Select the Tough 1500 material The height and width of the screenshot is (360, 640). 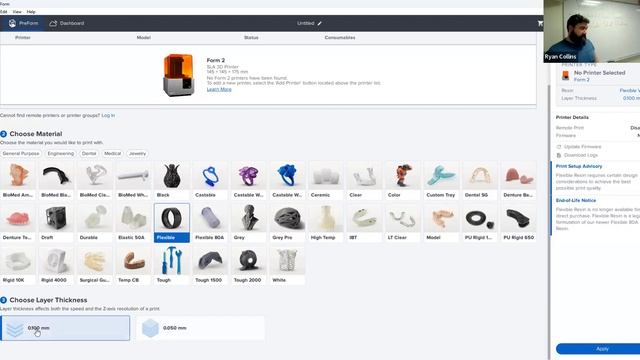(x=210, y=265)
